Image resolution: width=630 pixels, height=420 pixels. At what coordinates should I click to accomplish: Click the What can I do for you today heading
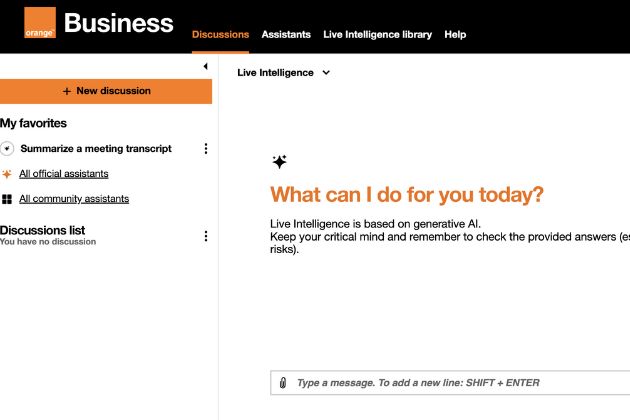407,195
